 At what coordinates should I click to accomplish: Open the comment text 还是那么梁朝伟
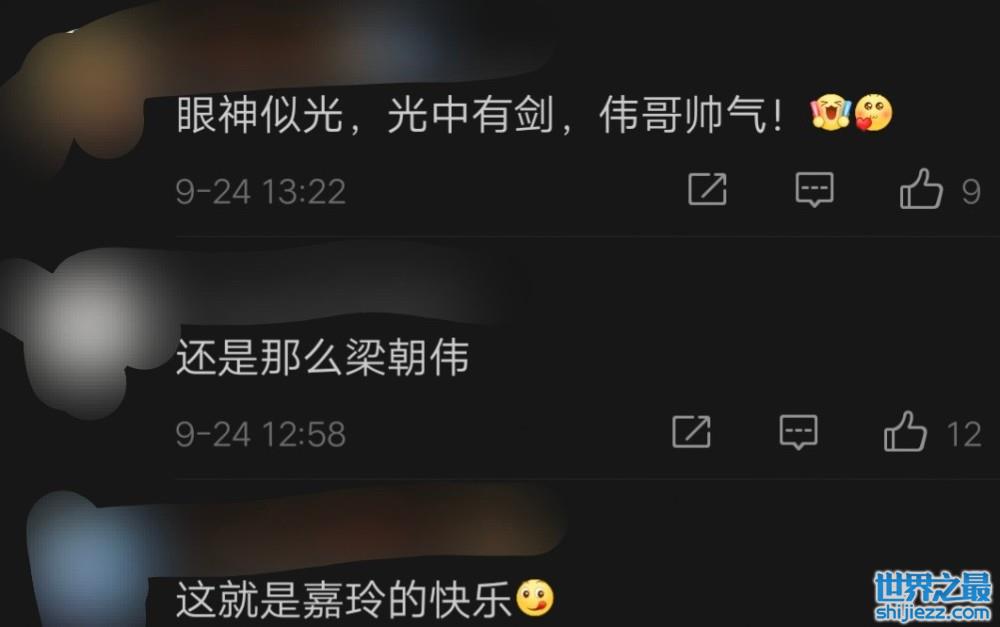click(x=322, y=357)
